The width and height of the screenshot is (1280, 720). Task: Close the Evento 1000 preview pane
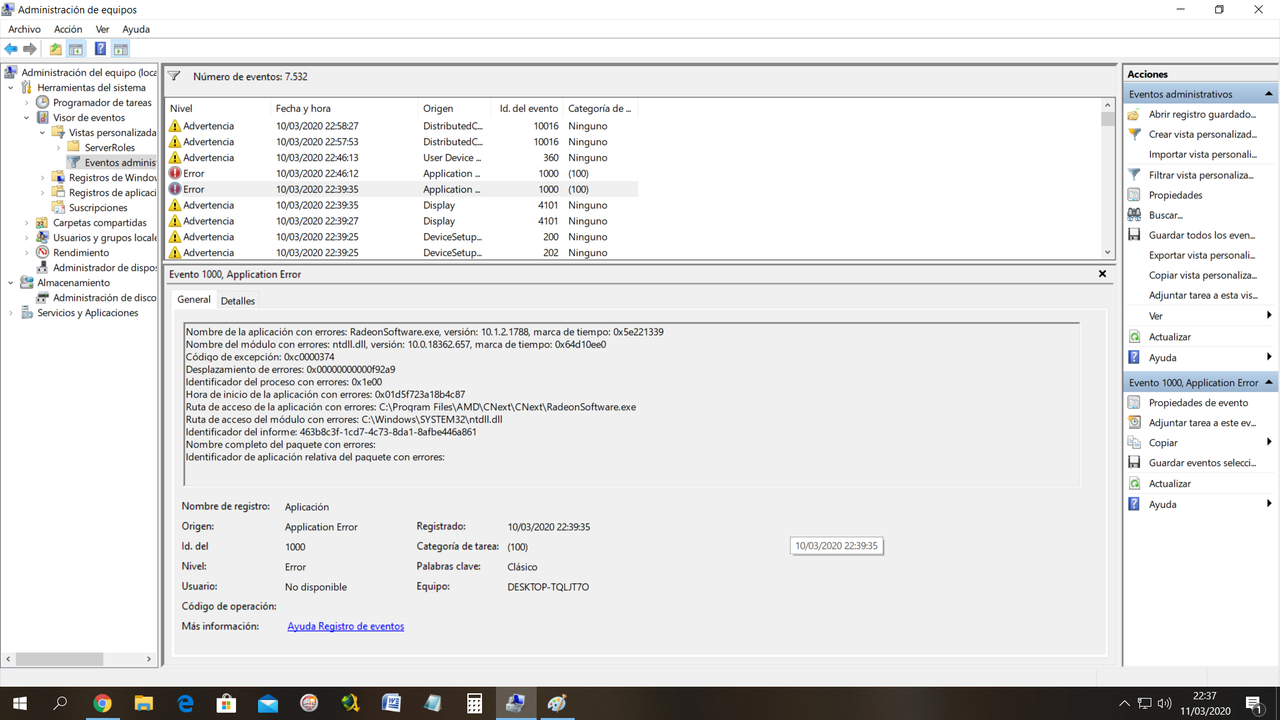coord(1103,274)
